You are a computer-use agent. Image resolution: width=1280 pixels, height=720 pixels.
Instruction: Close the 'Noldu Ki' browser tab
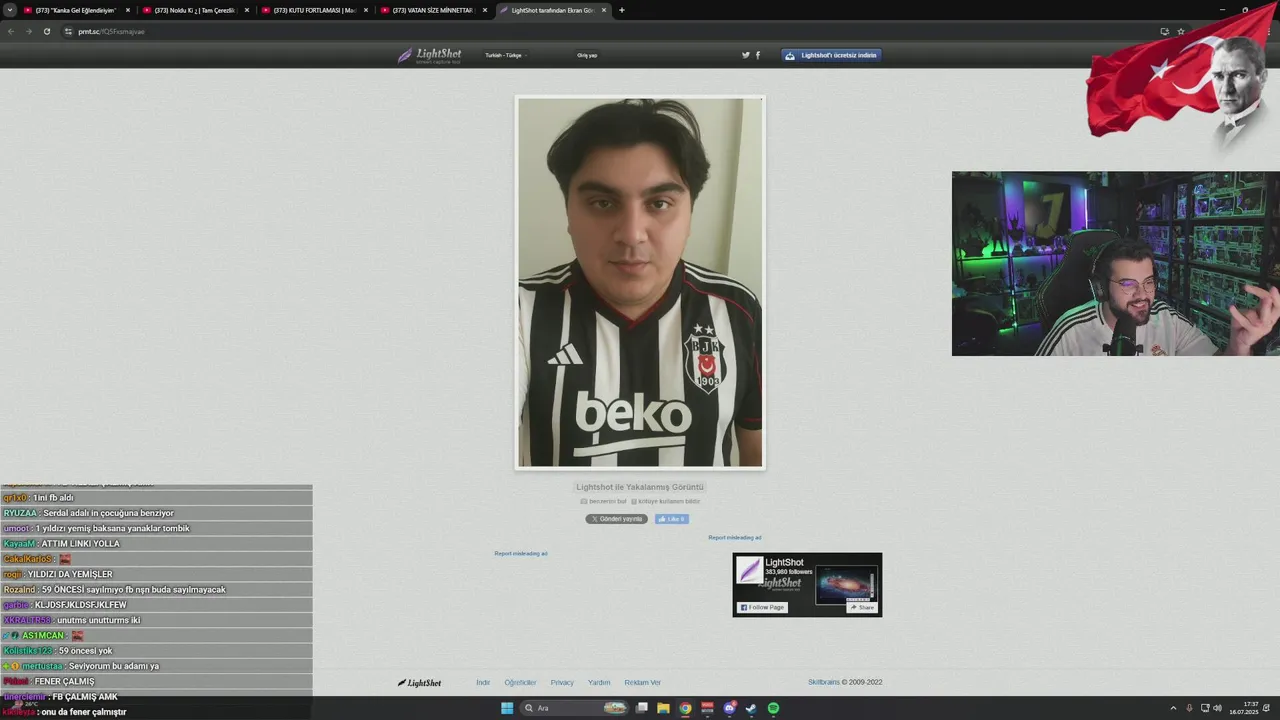pos(247,10)
